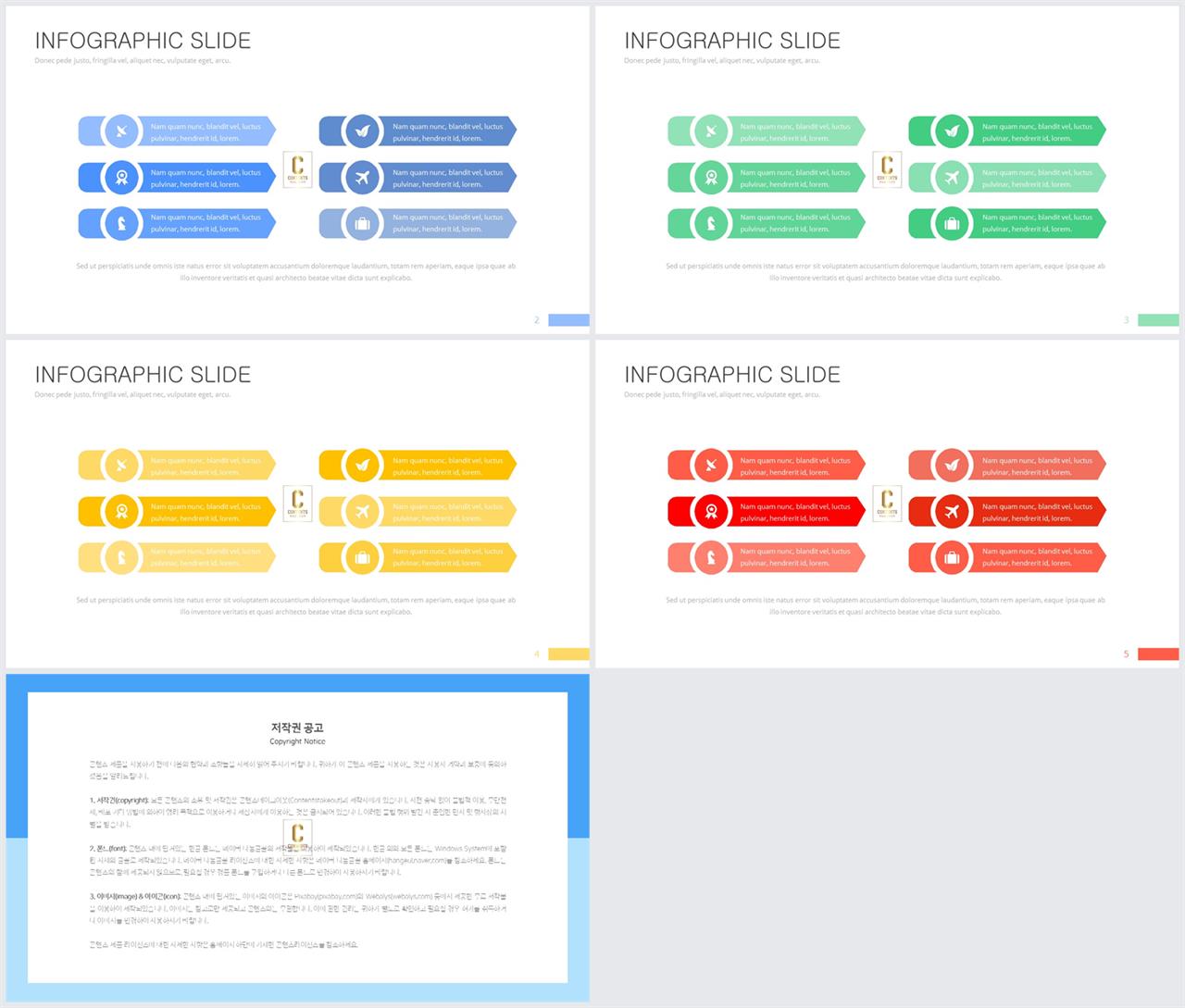Select the award ribbon icon on the green slide

(711, 177)
